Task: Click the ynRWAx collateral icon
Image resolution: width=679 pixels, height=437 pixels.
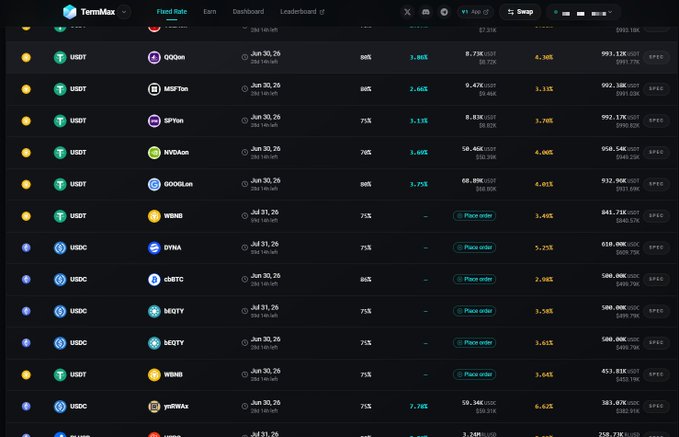Action: pyautogui.click(x=154, y=406)
